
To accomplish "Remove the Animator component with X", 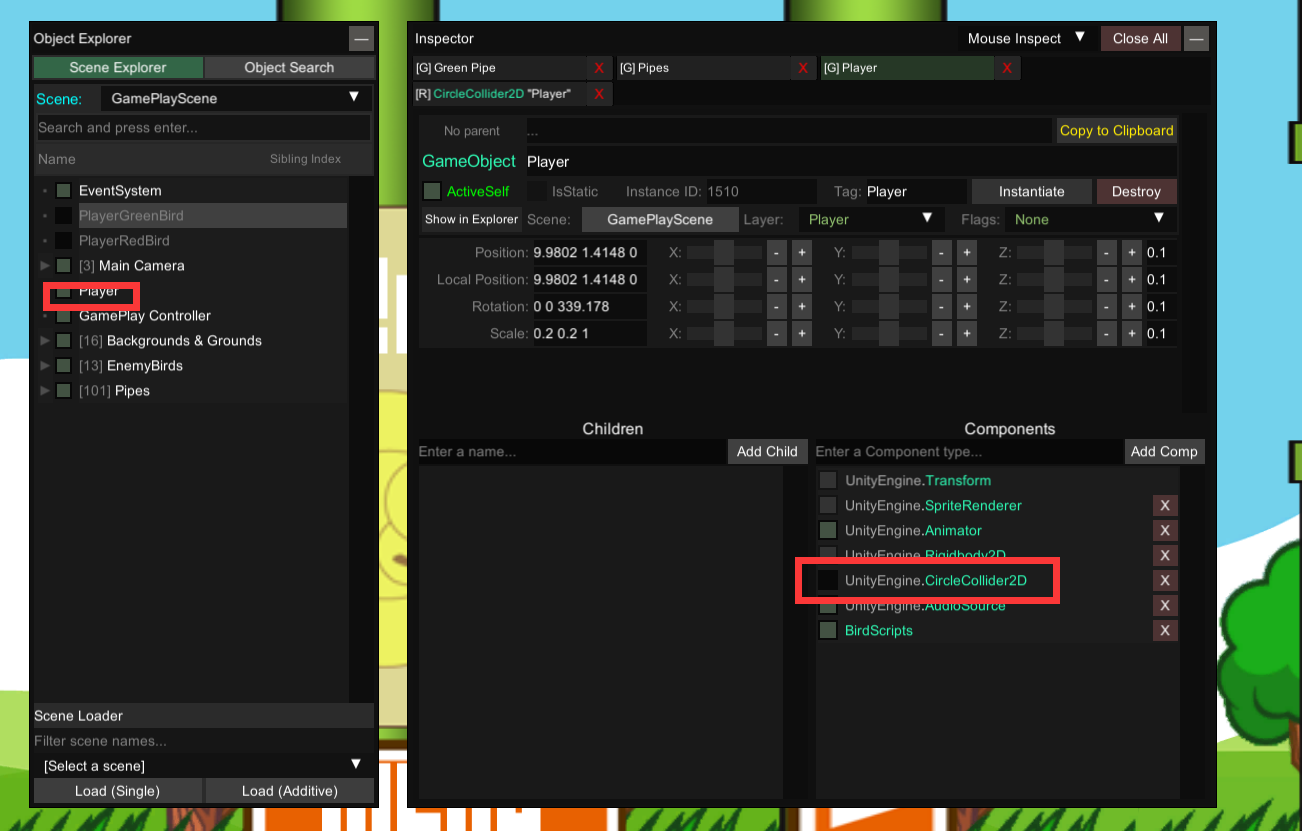I will click(x=1164, y=531).
